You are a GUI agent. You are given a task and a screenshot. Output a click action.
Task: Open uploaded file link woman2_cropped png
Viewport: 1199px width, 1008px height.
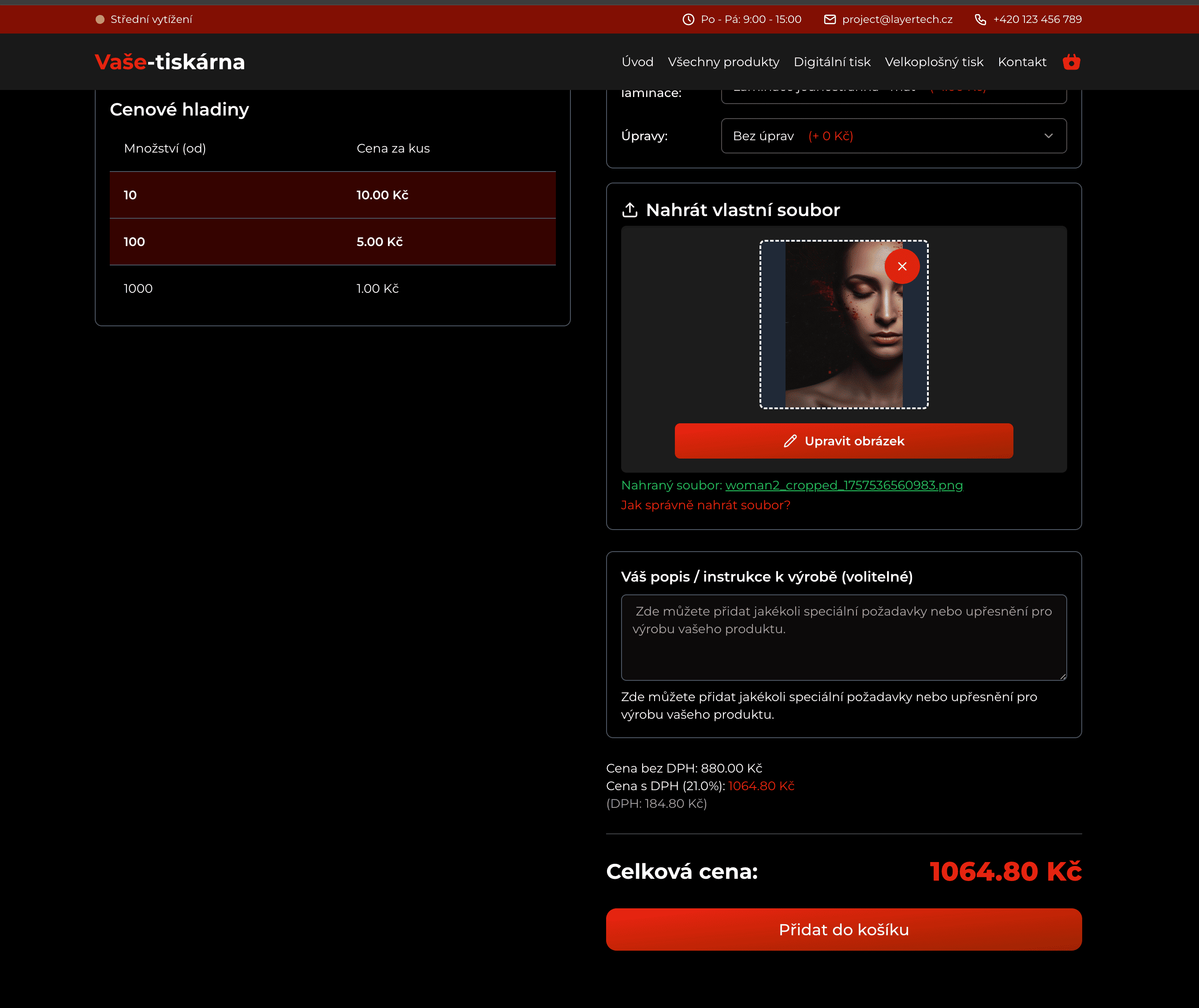tap(844, 485)
